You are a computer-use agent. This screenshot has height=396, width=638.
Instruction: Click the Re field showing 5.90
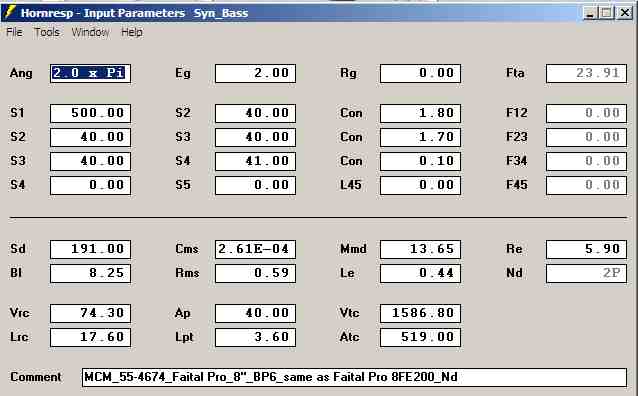point(586,249)
